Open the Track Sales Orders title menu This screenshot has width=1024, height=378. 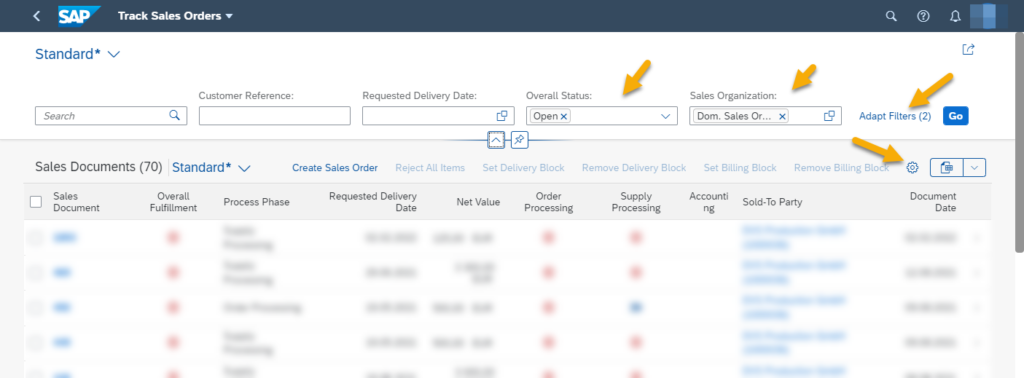[x=175, y=16]
